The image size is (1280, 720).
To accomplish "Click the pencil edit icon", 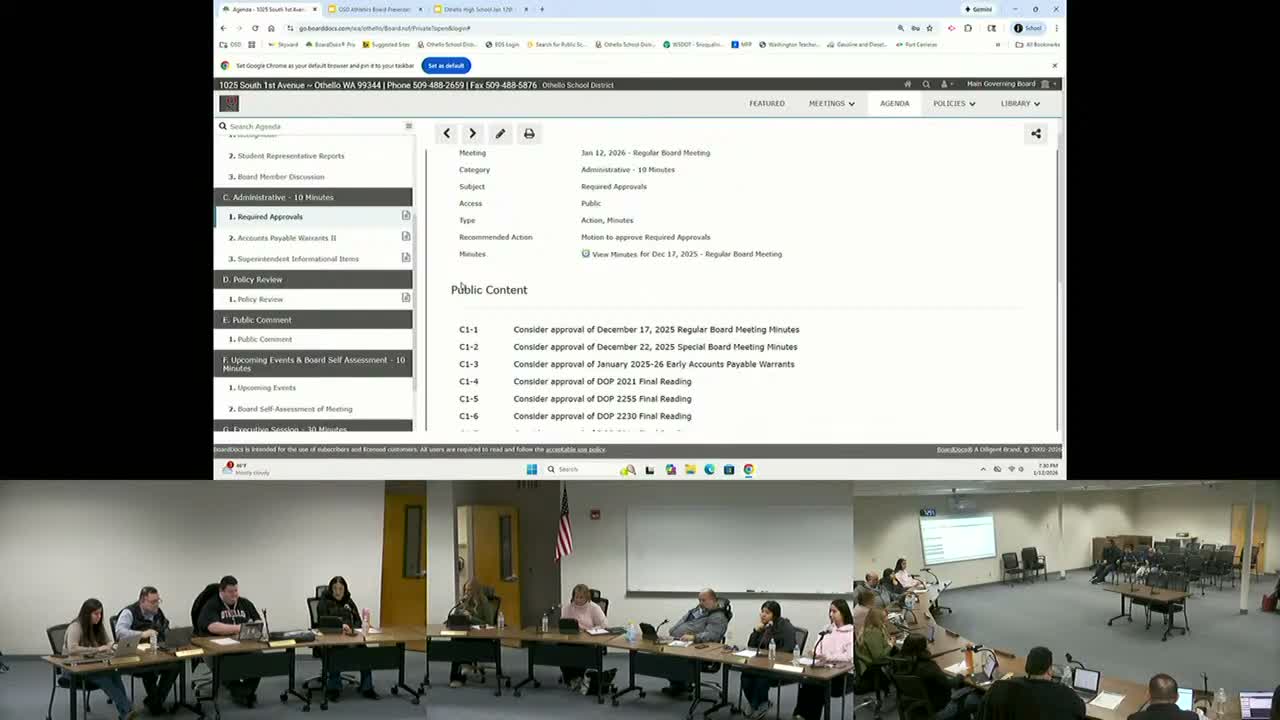I will pyautogui.click(x=500, y=133).
